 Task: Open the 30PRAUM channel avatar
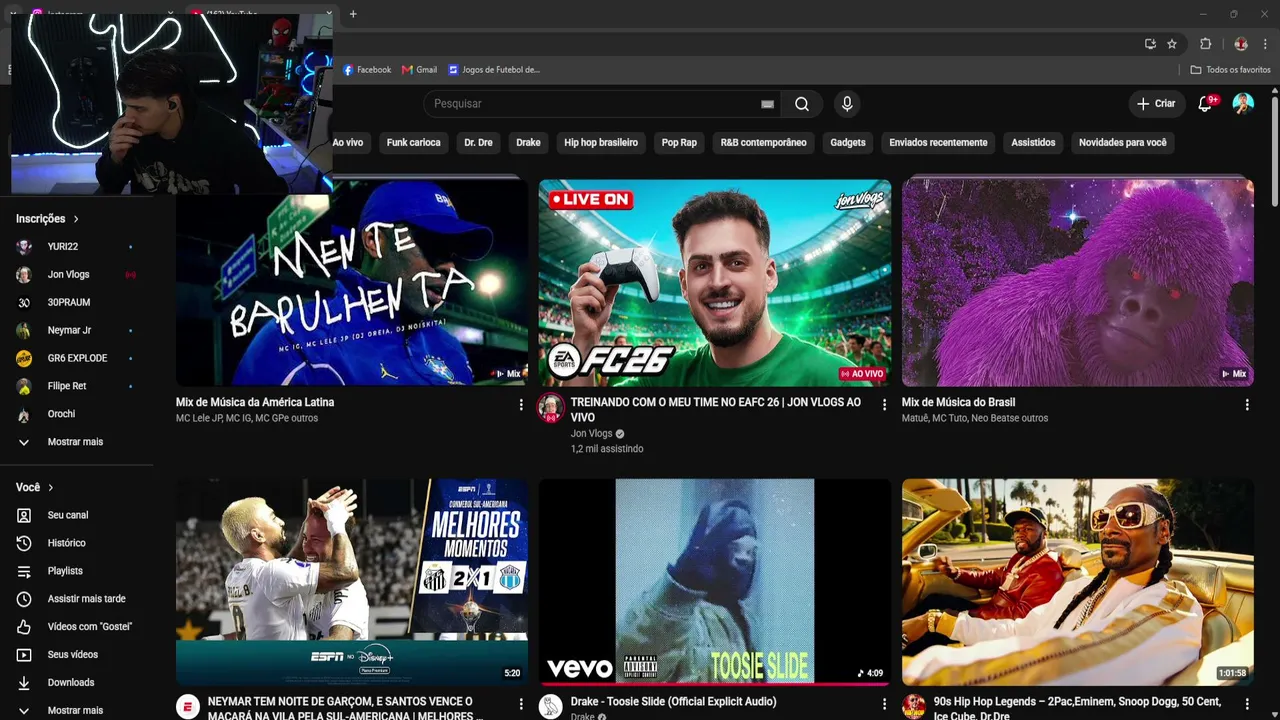(x=24, y=302)
